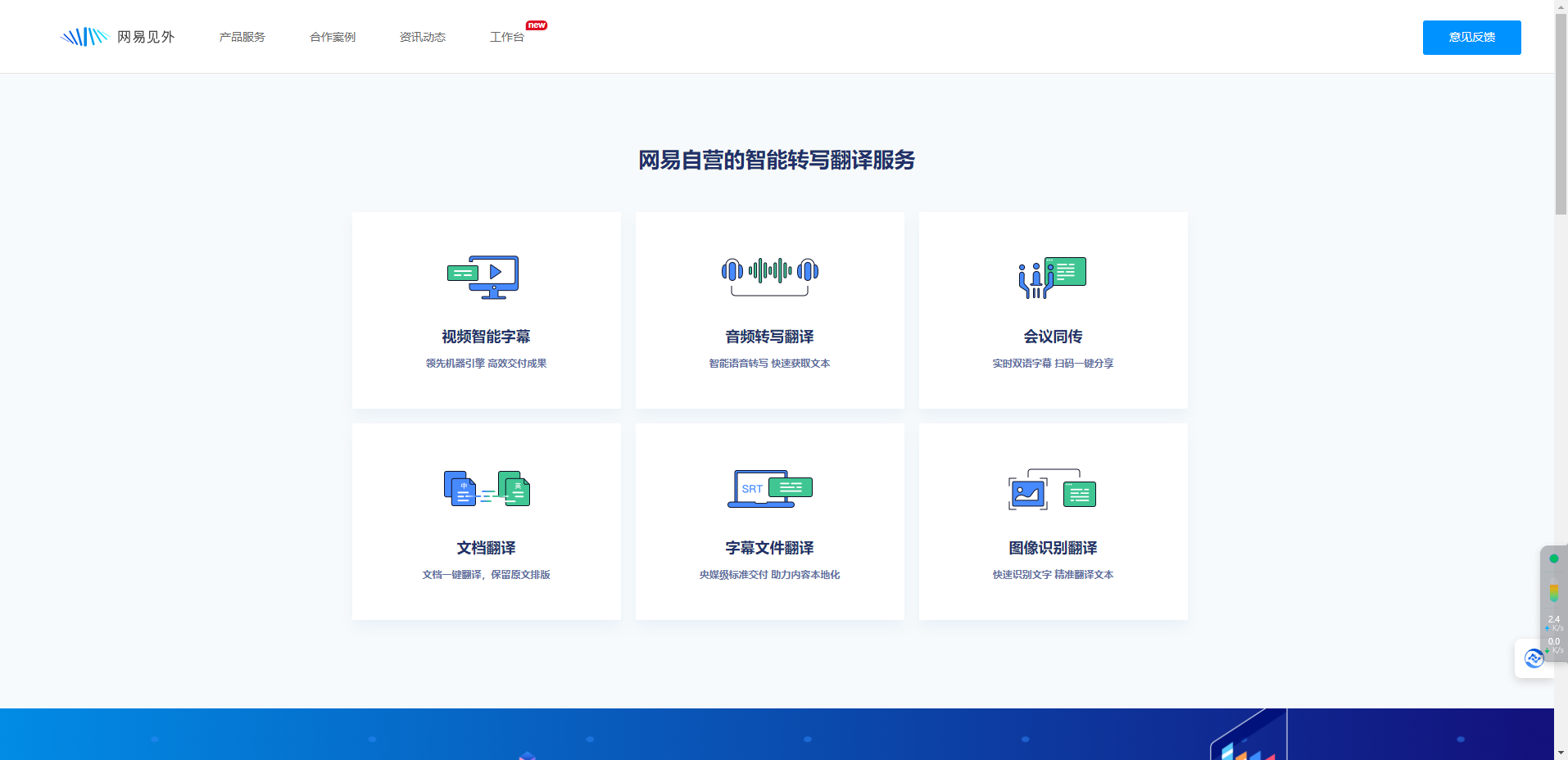
Task: Open the 视频智能字幕 service link
Action: click(485, 336)
